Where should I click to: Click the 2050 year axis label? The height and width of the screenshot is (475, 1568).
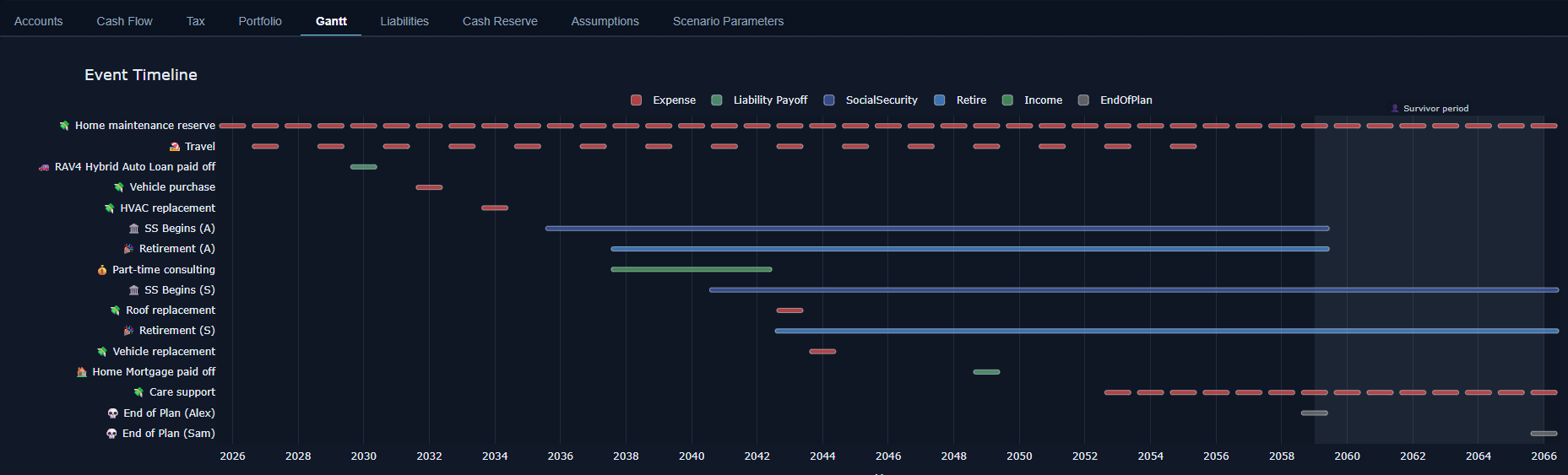1019,456
